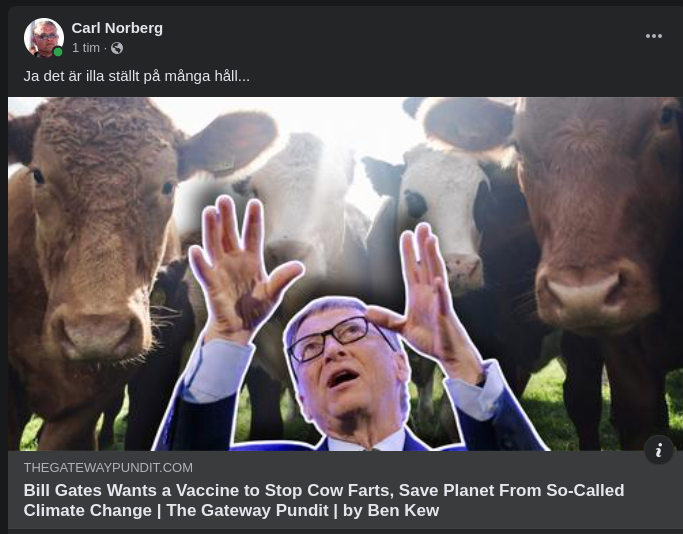Click the info icon on link preview
Viewport: 683px width, 534px height.
[x=659, y=450]
